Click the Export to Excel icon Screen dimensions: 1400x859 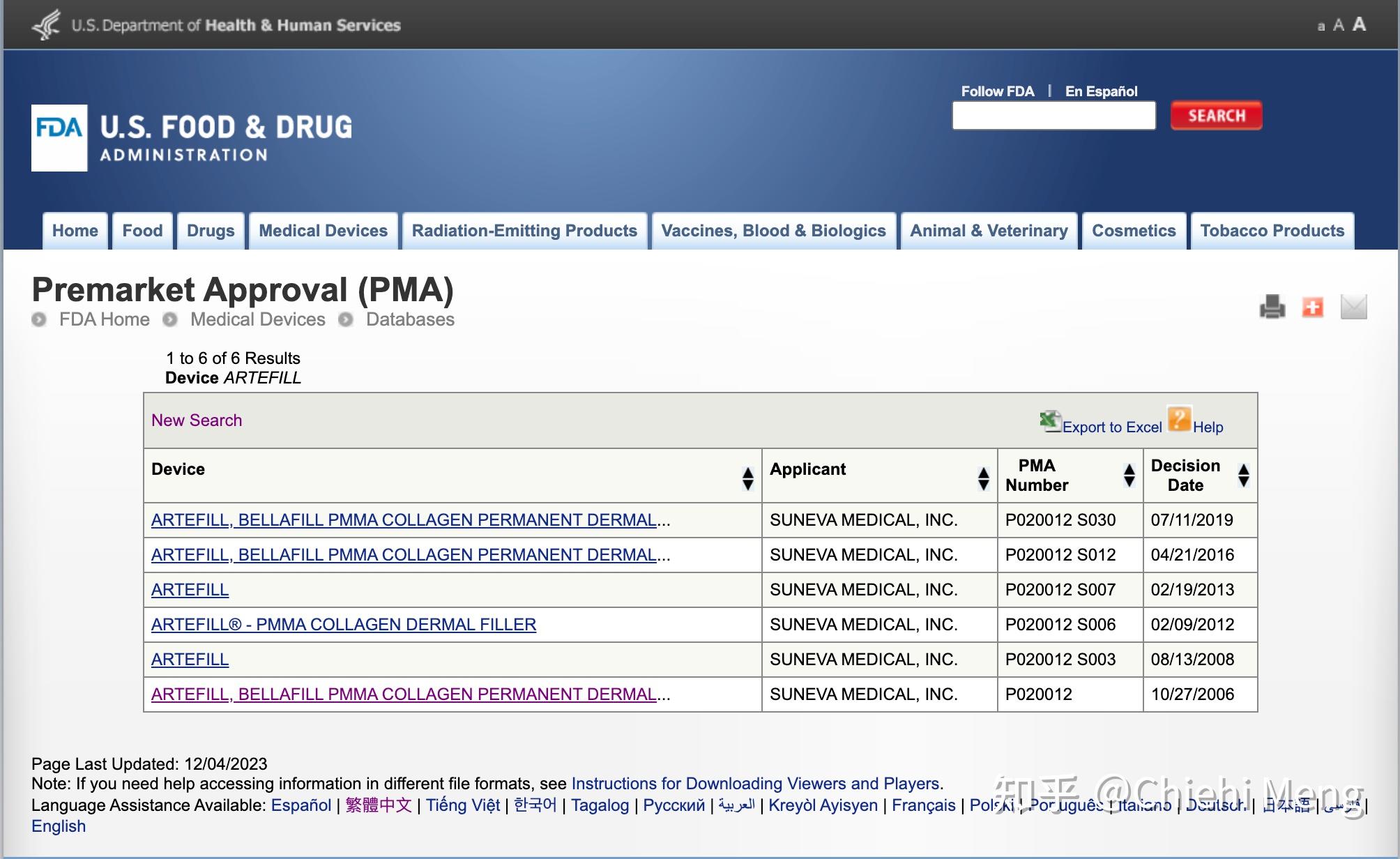click(x=1050, y=421)
